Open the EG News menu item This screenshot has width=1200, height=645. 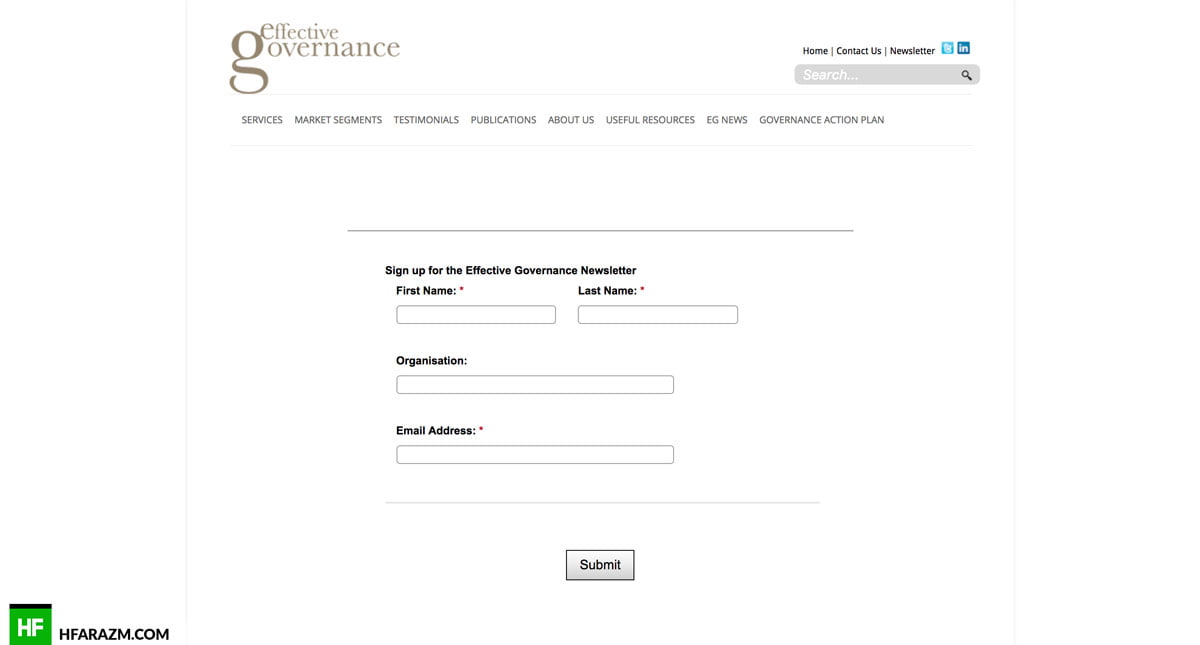point(727,120)
